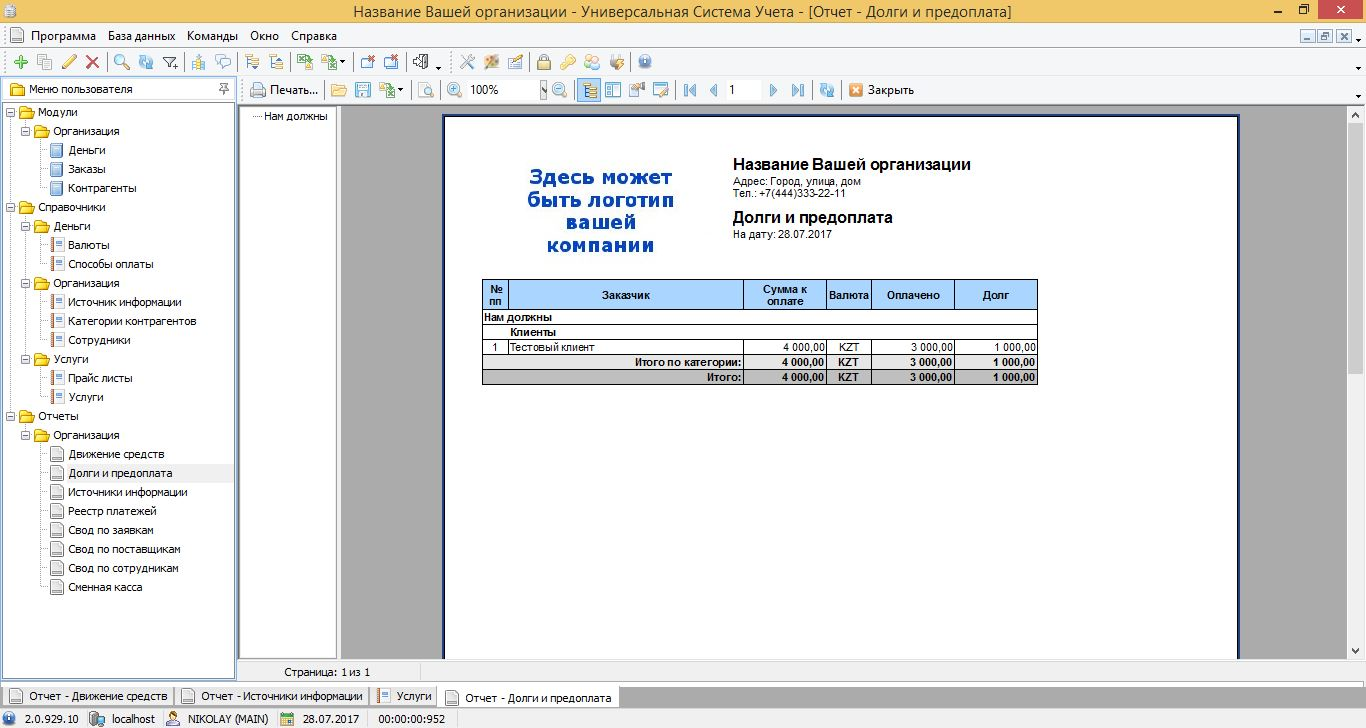The image size is (1366, 728).
Task: Collapse the Справочники tree node
Action: point(11,207)
